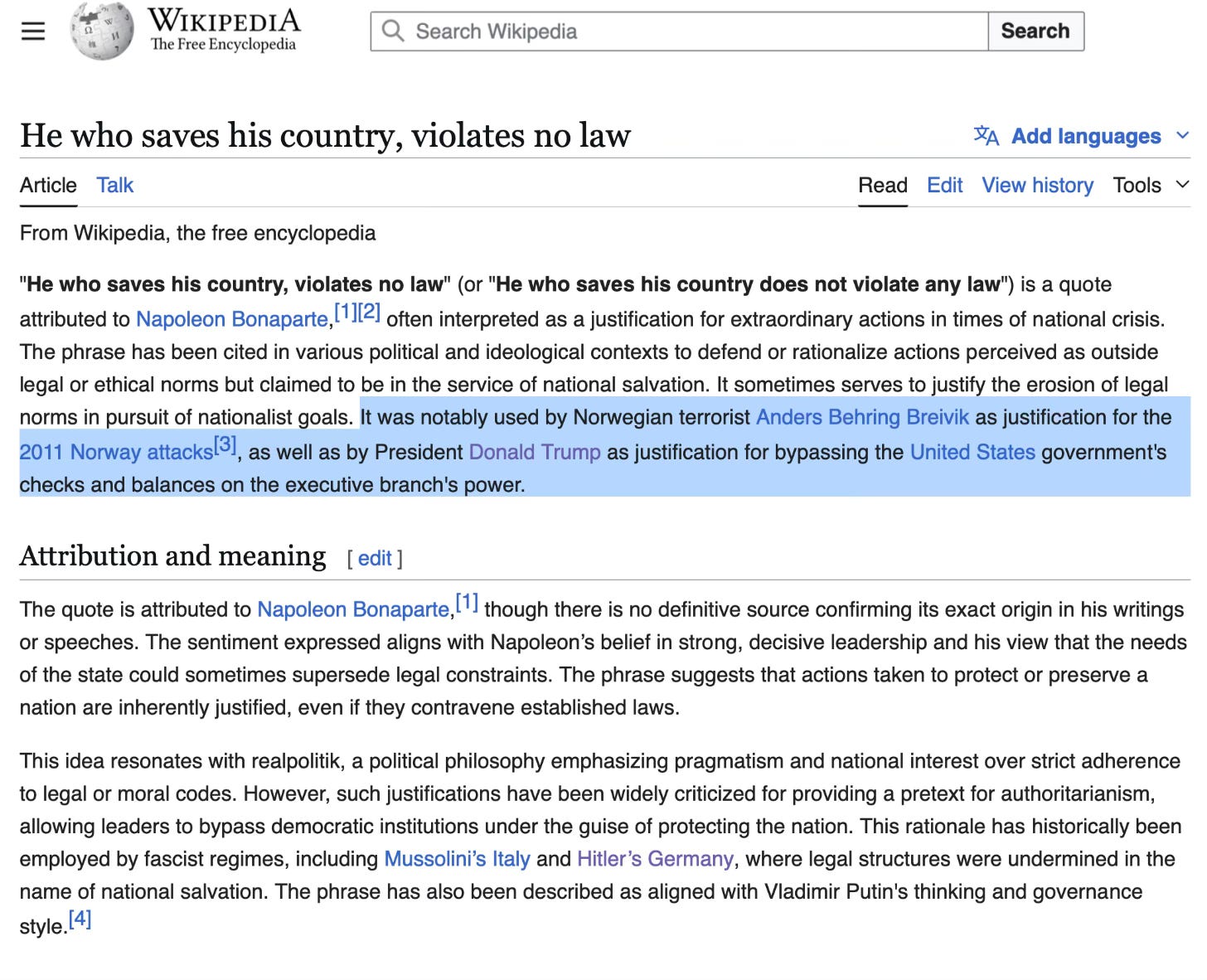Open citation [4] after governance style
The image size is (1207, 980).
click(x=80, y=919)
